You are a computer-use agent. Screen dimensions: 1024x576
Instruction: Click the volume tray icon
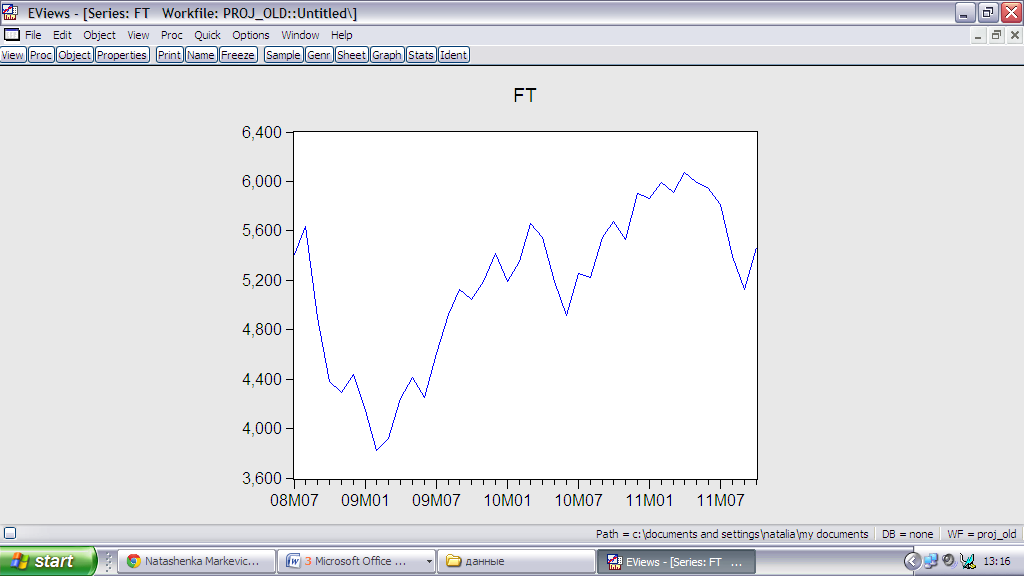pyautogui.click(x=949, y=561)
